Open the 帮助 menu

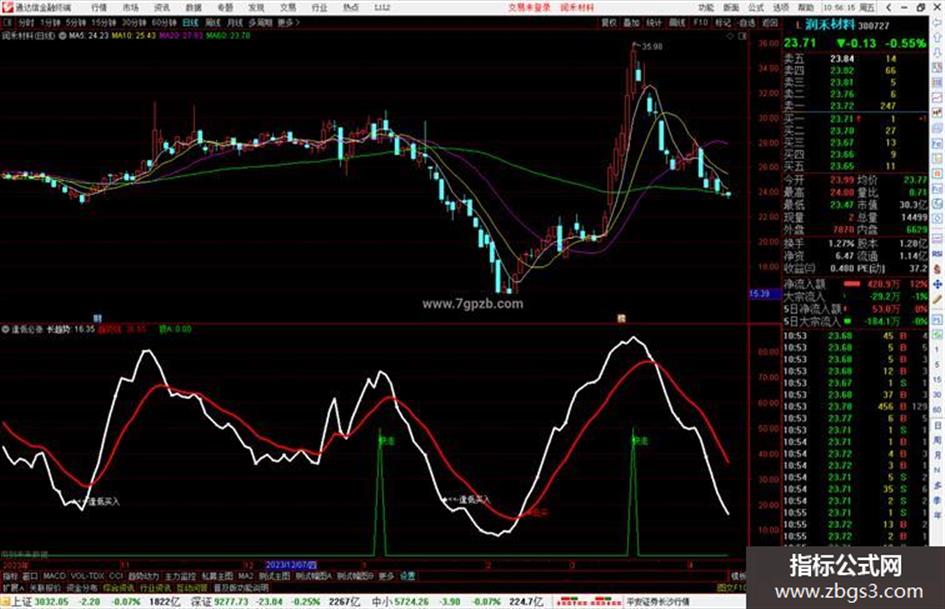806,8
